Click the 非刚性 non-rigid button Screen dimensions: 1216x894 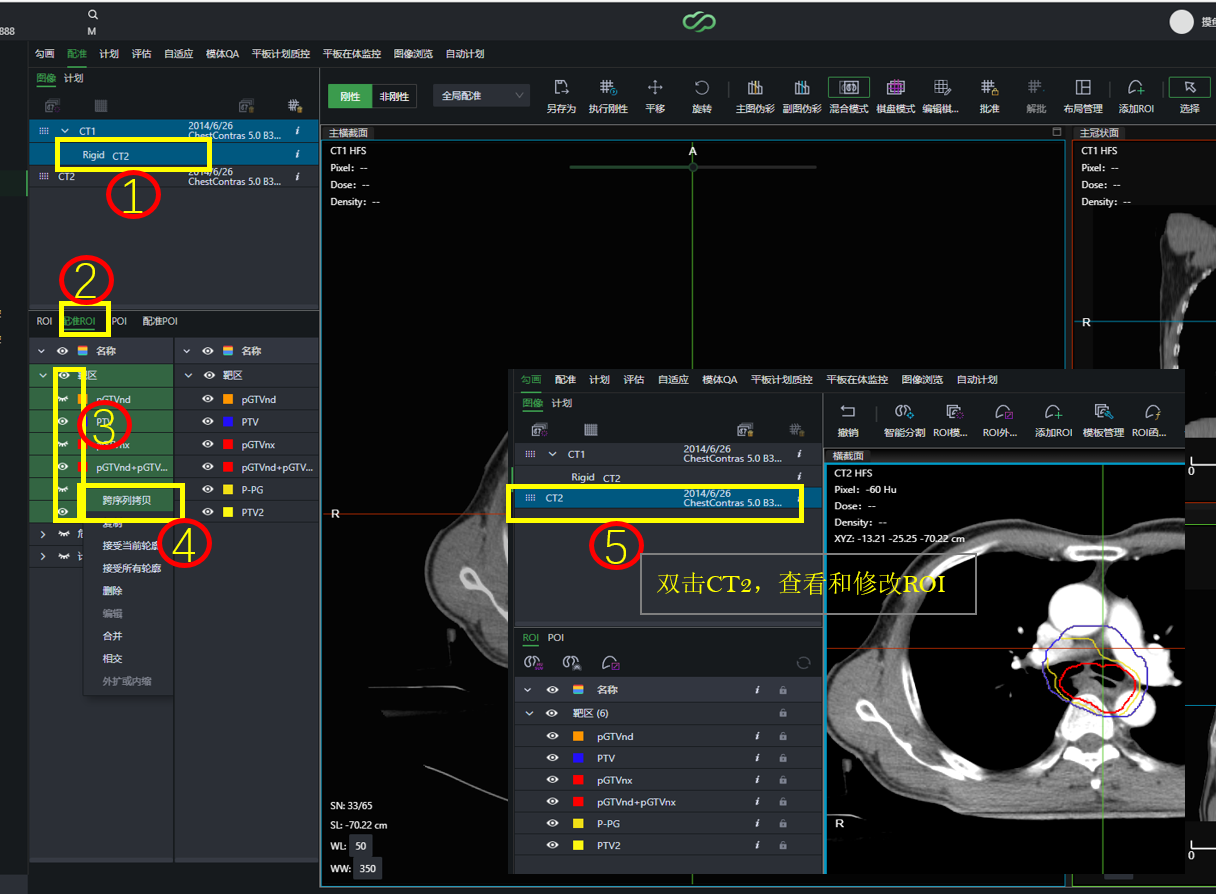[395, 96]
